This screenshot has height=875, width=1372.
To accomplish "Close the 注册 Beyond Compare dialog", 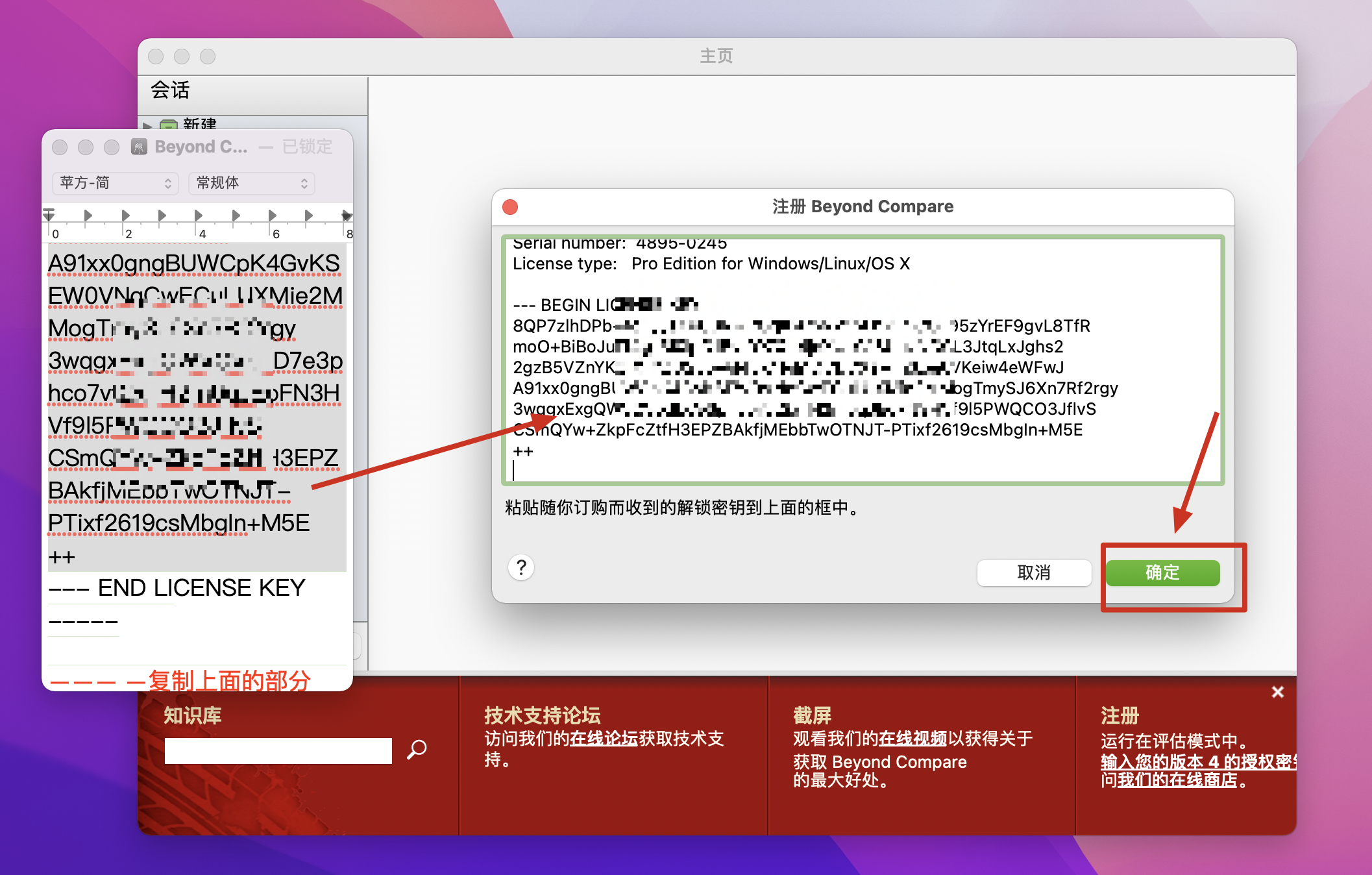I will click(510, 207).
